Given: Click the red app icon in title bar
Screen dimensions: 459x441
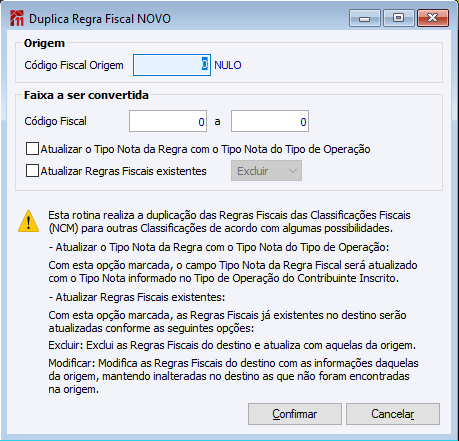Looking at the screenshot, I should pyautogui.click(x=17, y=18).
